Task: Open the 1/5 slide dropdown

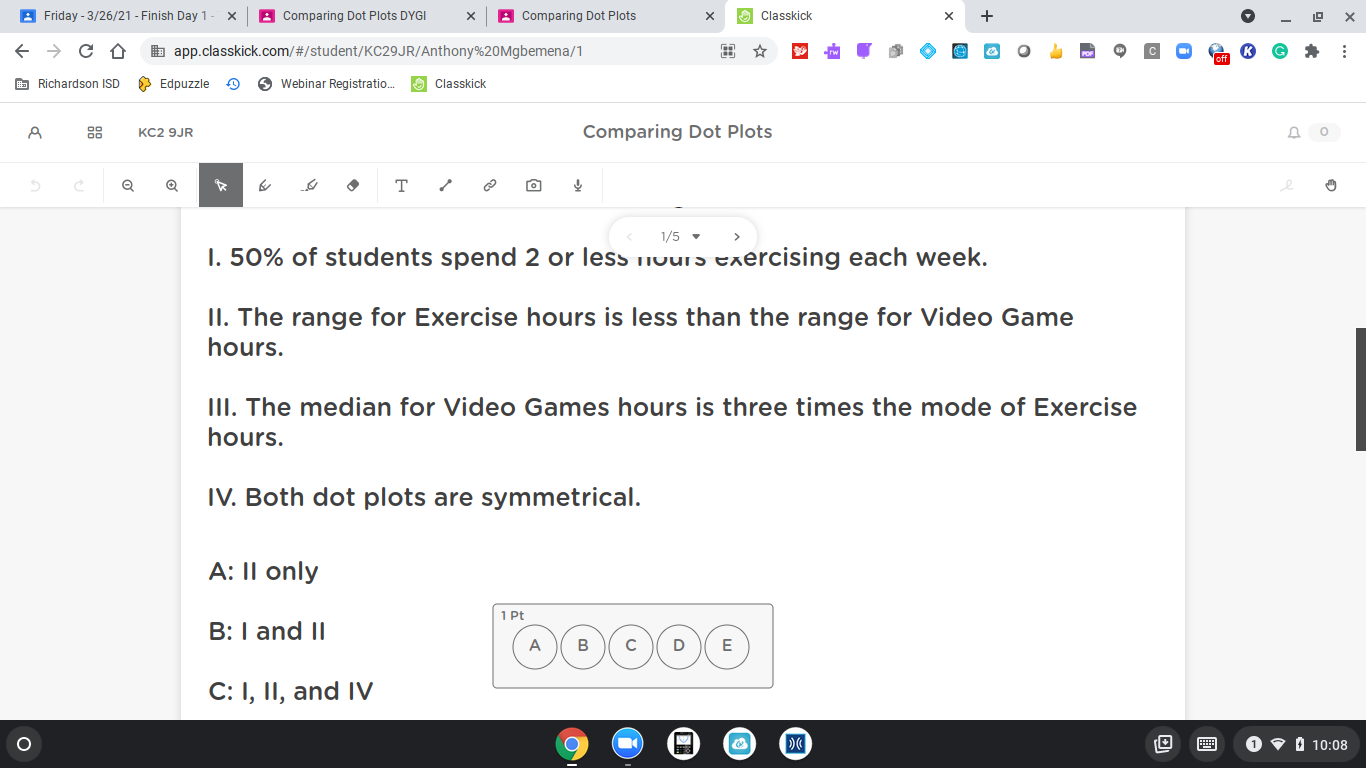Action: 681,237
